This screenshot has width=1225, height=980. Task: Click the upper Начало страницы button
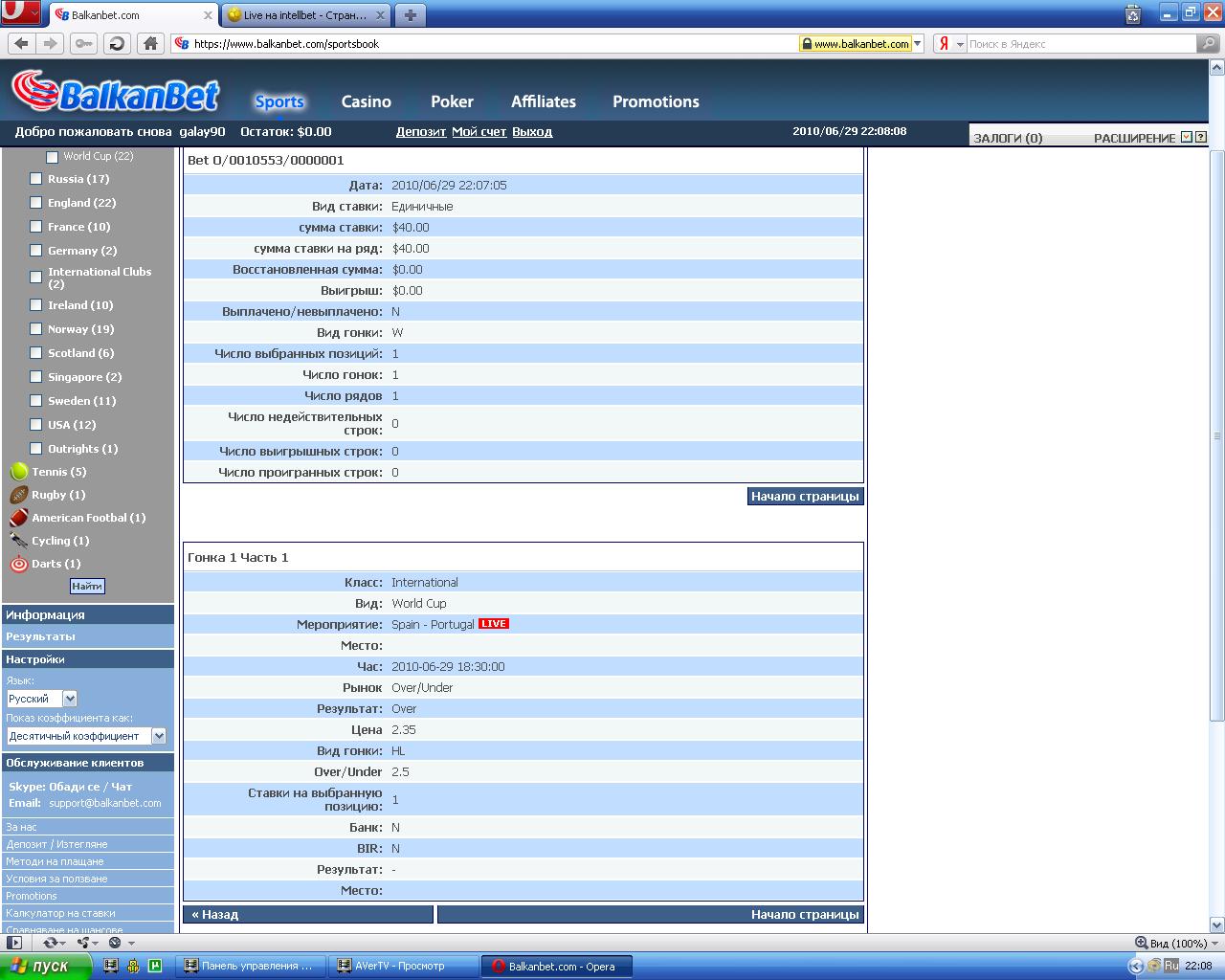pos(805,496)
